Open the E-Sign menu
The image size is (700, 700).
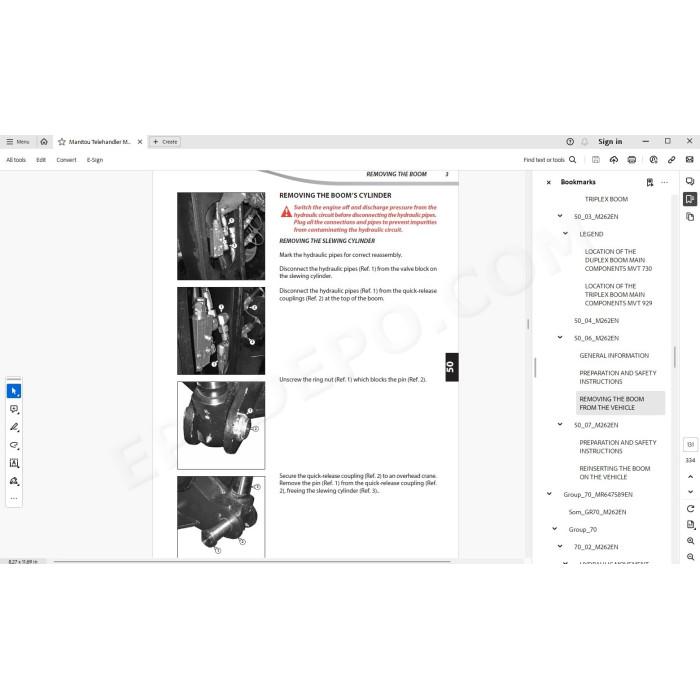[95, 160]
